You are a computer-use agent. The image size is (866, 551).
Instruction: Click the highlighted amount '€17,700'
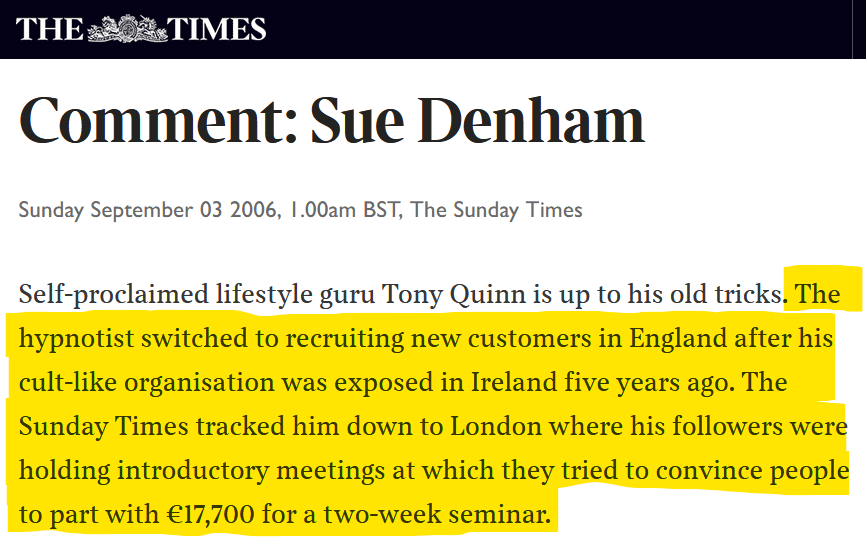(x=210, y=515)
